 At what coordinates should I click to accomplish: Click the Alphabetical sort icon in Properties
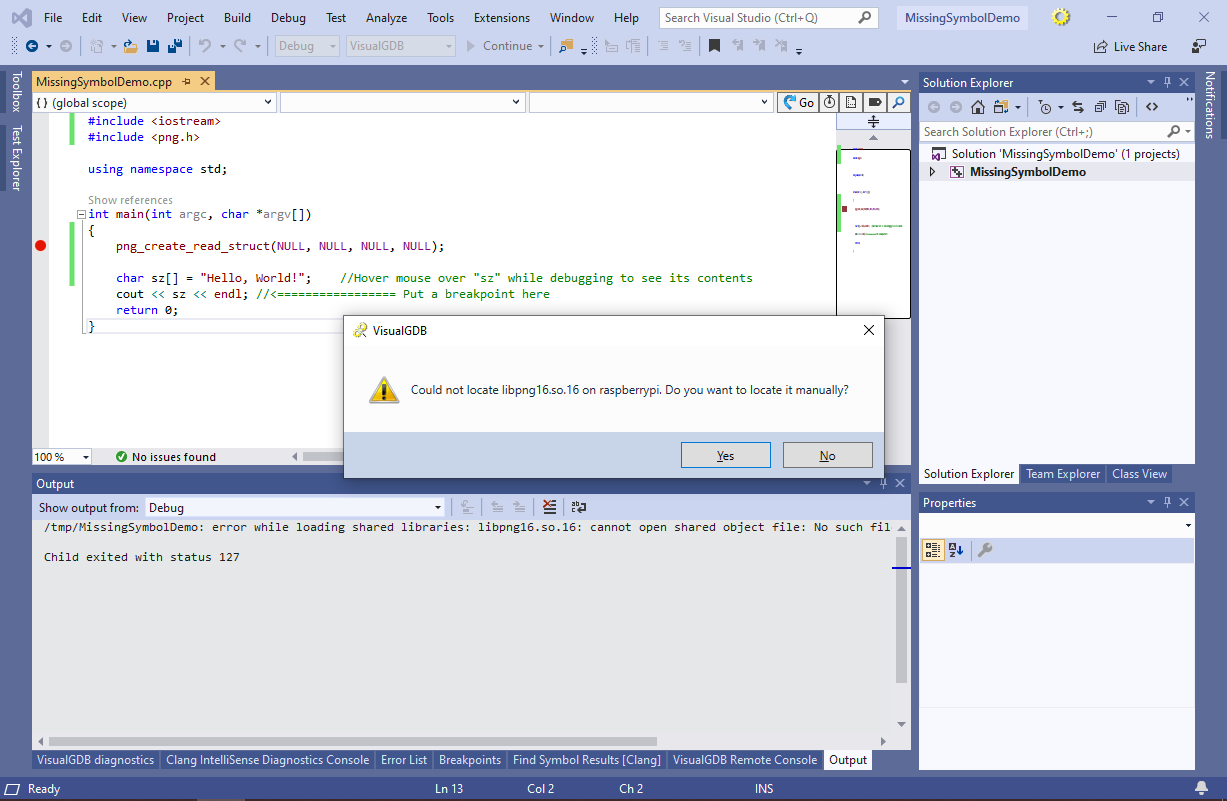pos(956,550)
